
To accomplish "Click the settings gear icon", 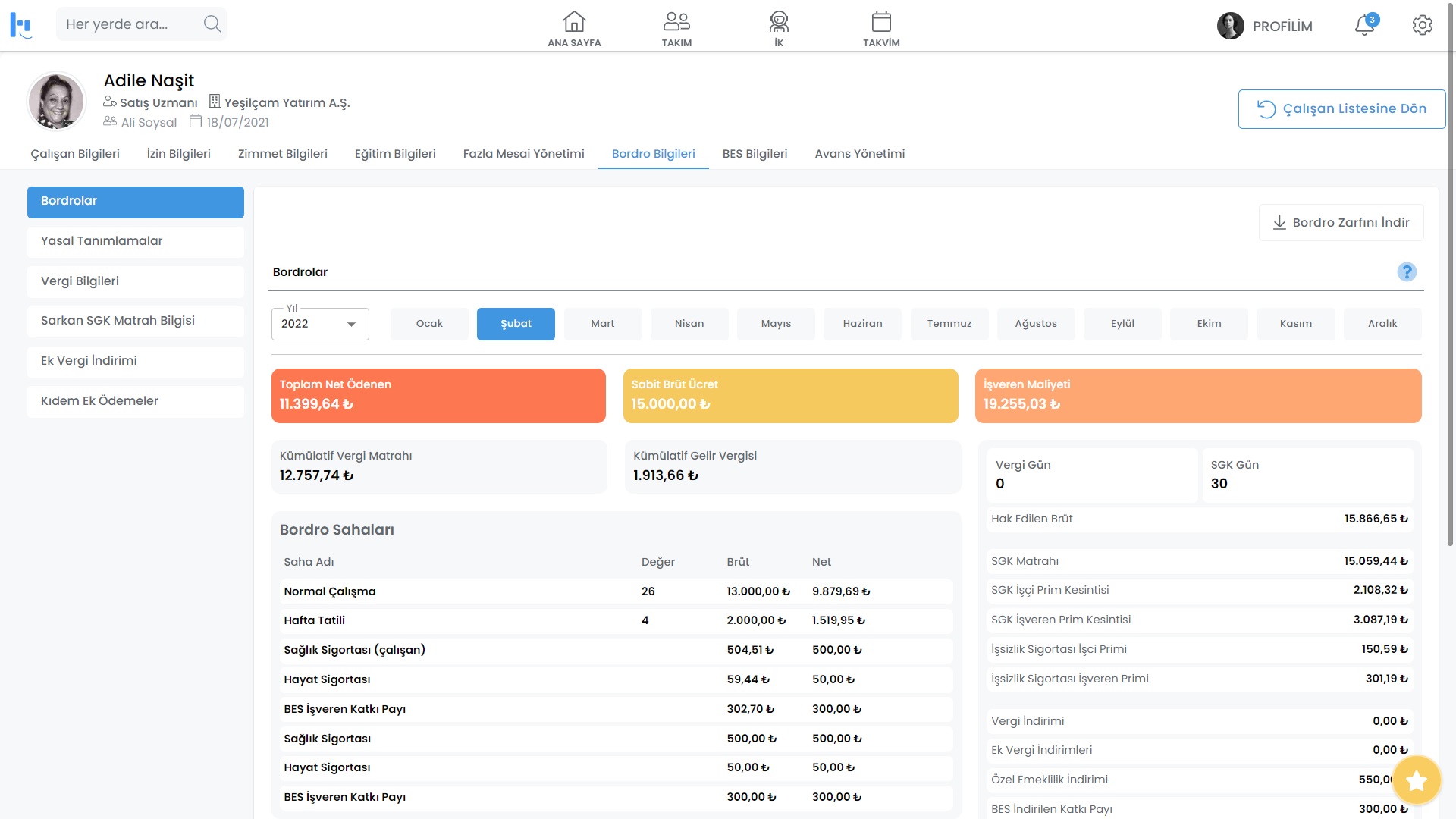I will tap(1422, 25).
